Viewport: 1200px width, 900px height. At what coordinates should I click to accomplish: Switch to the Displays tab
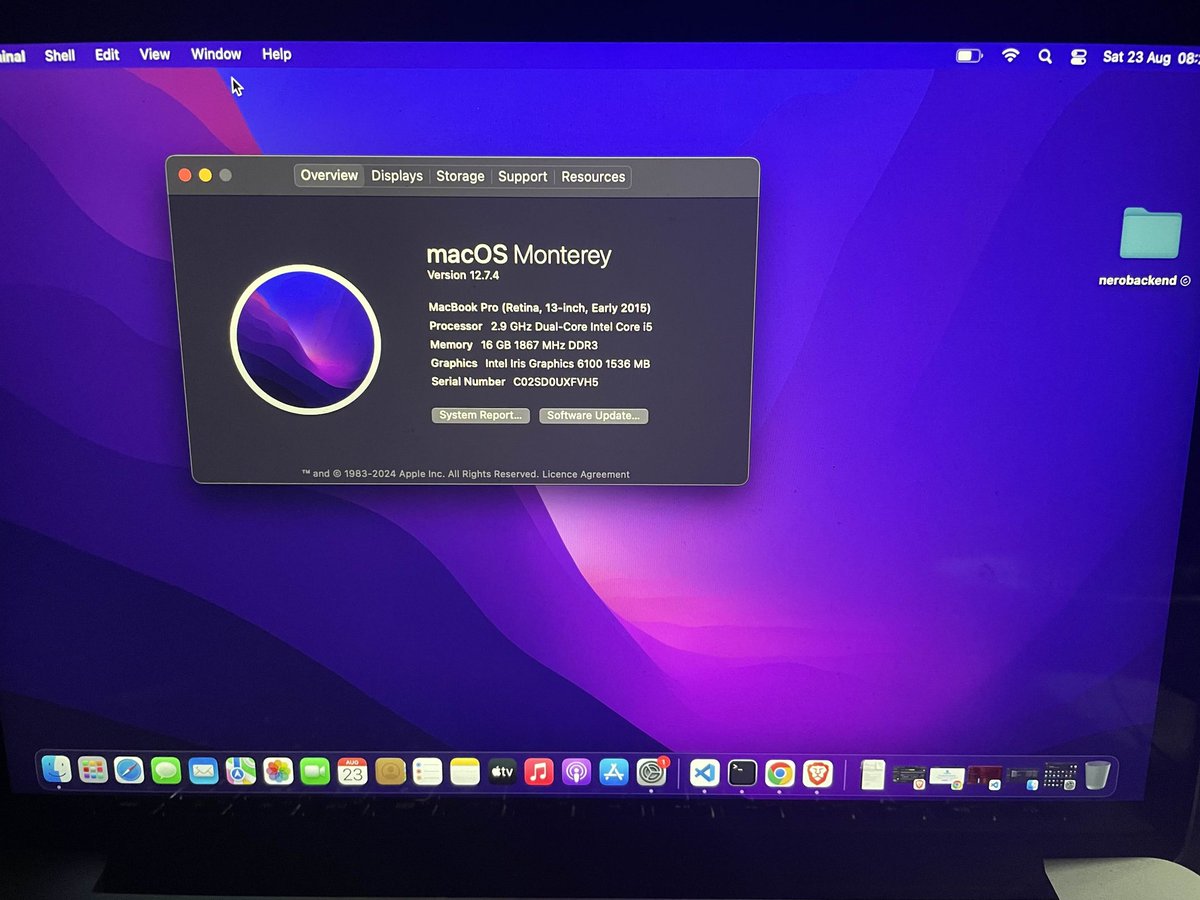pos(397,176)
